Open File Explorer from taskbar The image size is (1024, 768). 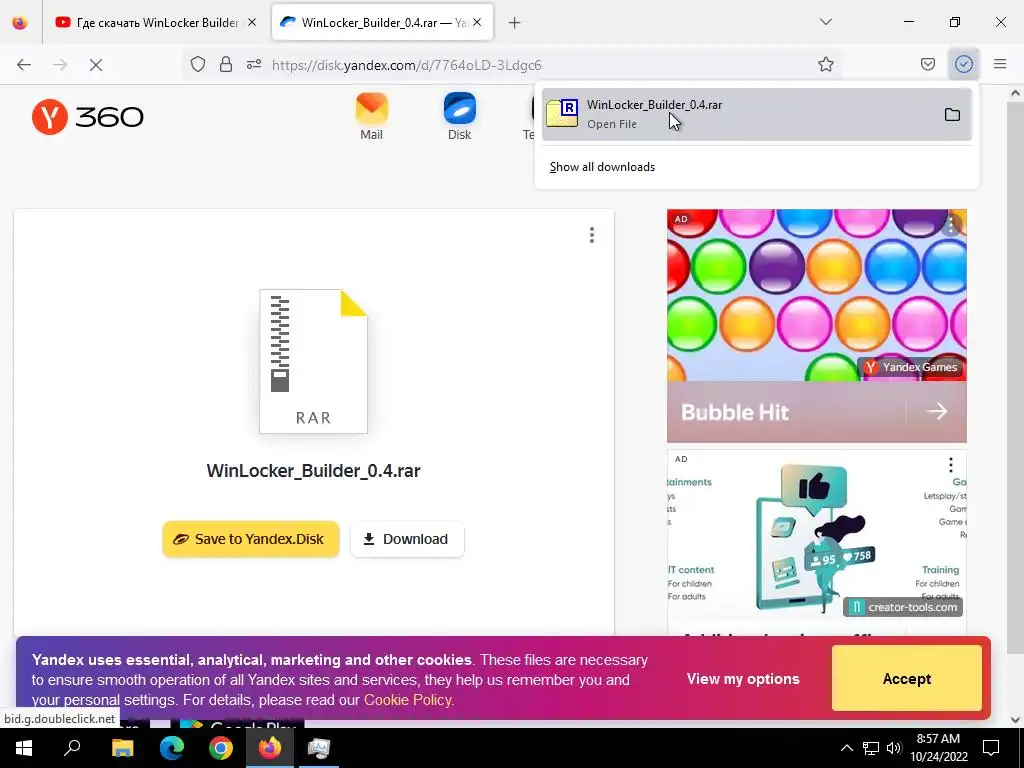122,748
